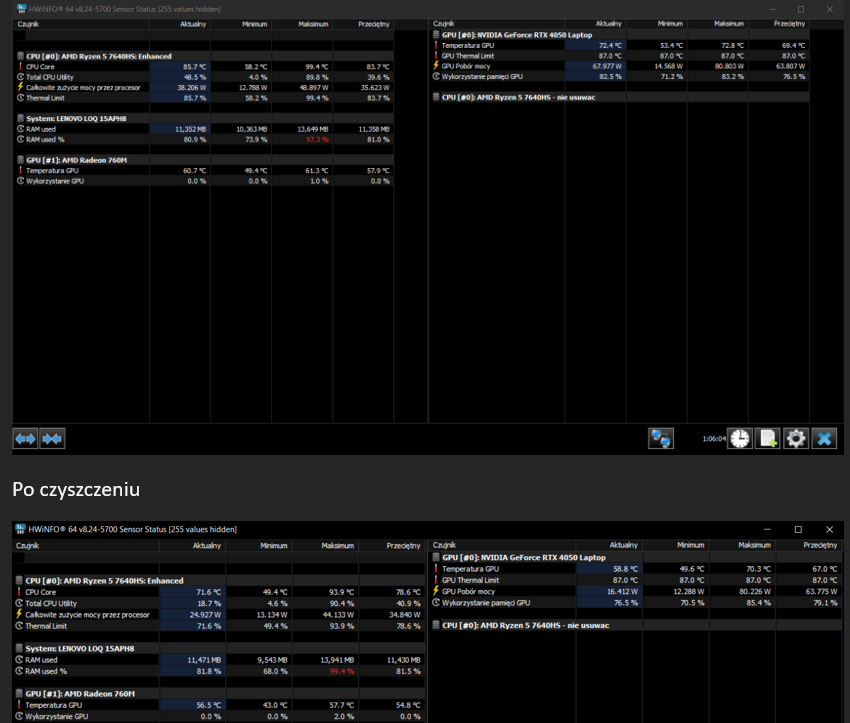Click the expand layout double-arrow icon
The image size is (850, 723).
tap(25, 438)
